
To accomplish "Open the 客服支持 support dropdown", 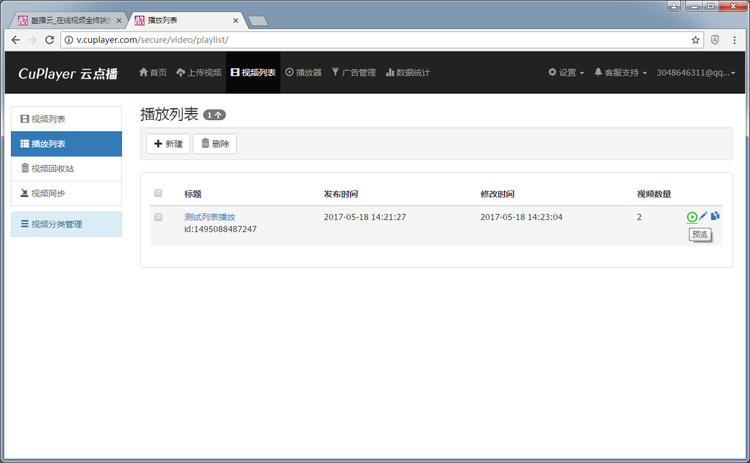I will click(621, 73).
